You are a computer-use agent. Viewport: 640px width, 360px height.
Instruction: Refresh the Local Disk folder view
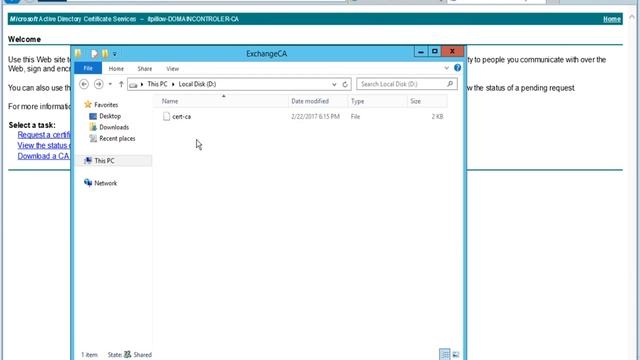(345, 84)
